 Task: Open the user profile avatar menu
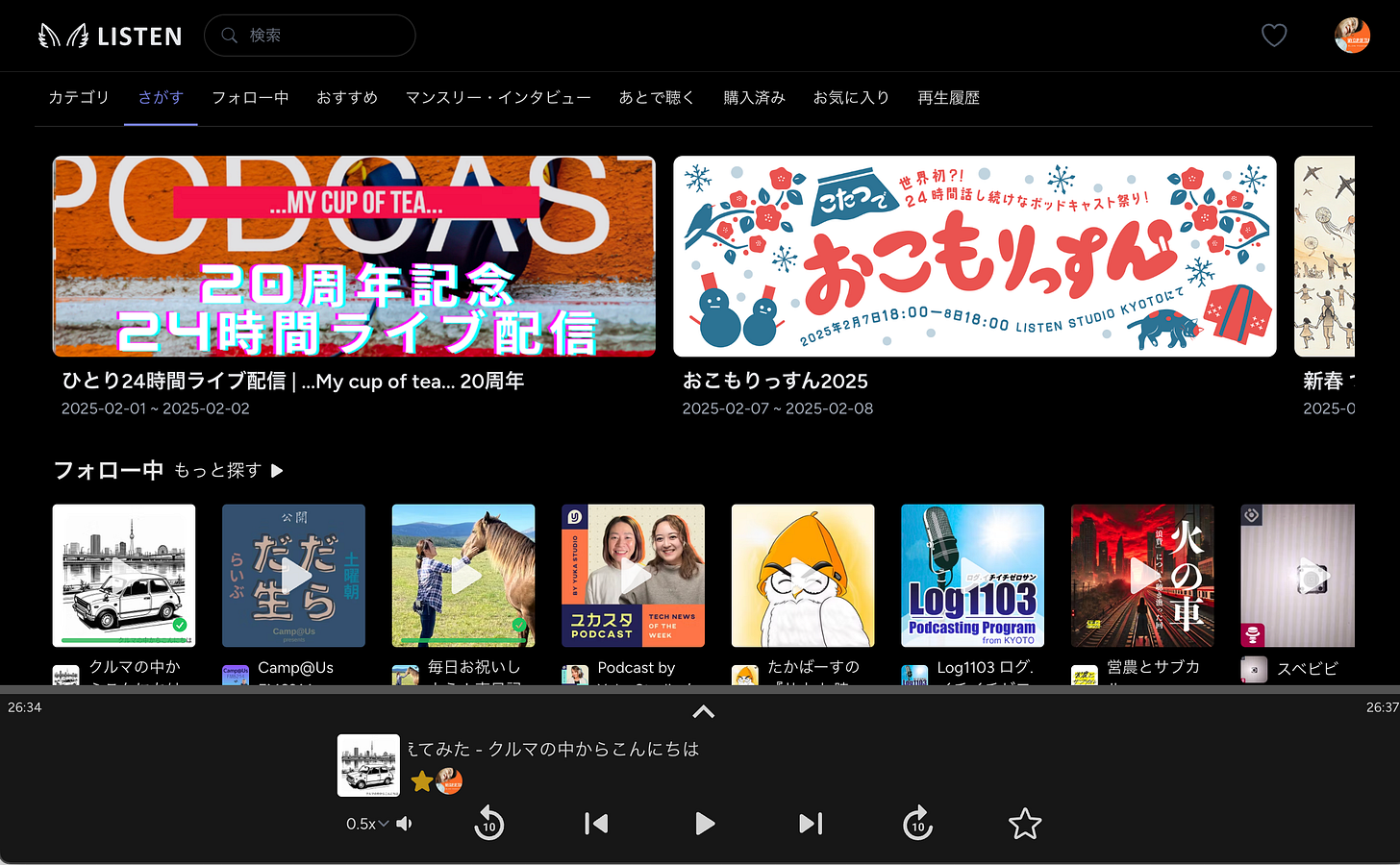click(x=1352, y=36)
